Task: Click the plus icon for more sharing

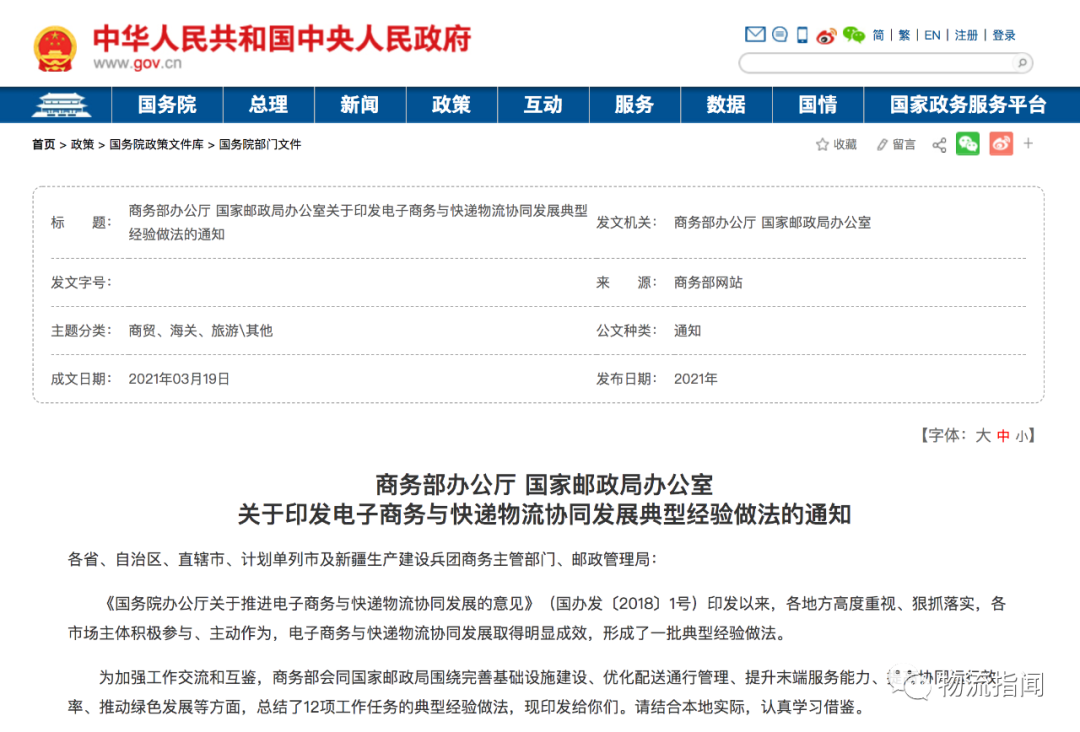Action: click(1028, 143)
